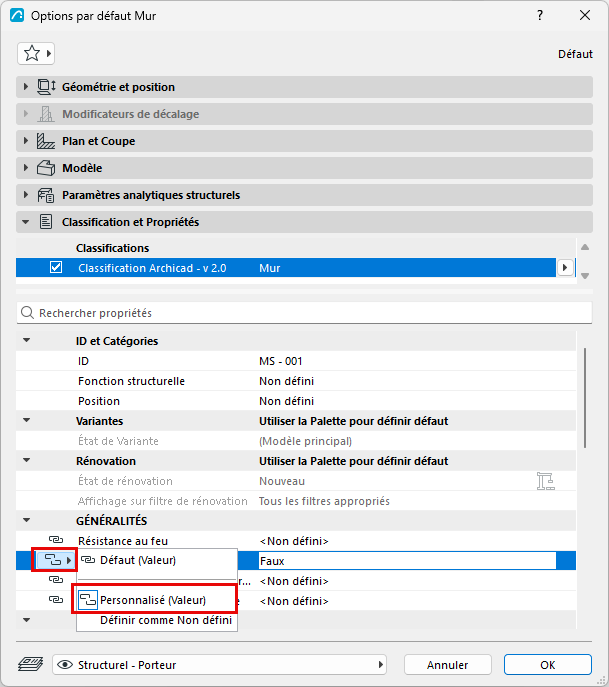Choose Personnalisé (Valeur) from the popup menu
609x687 pixels.
tap(157, 600)
